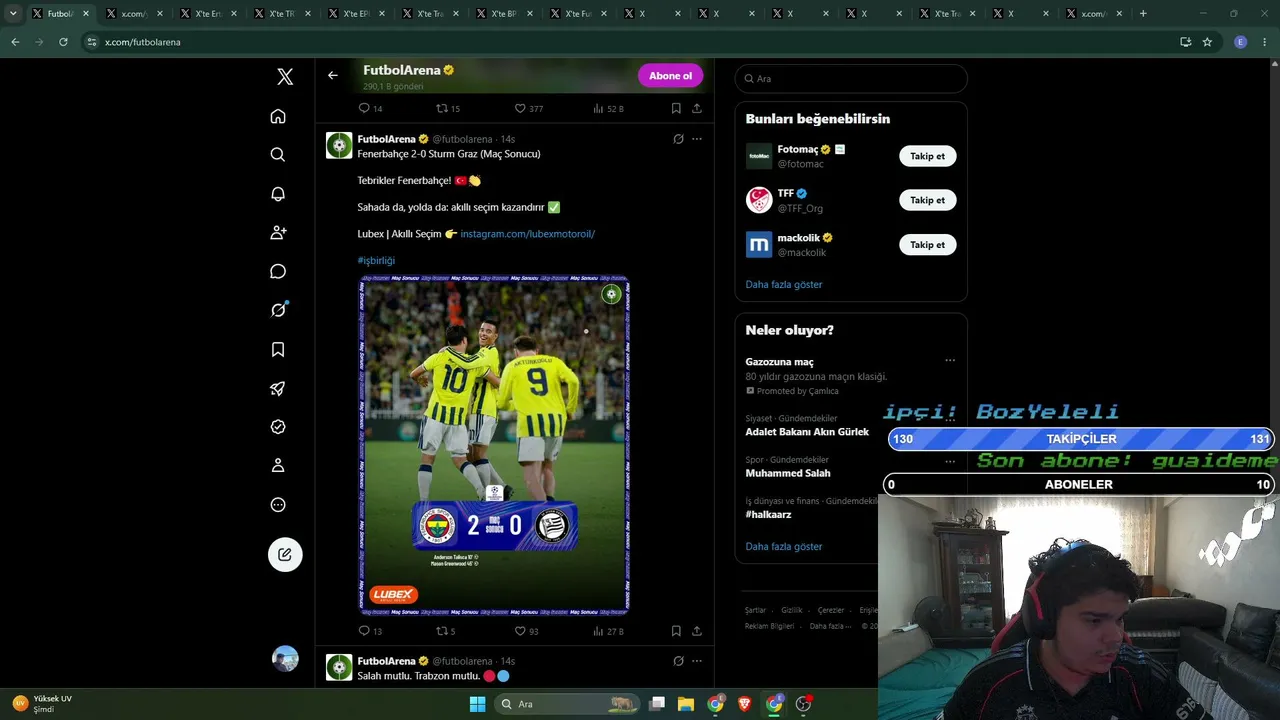This screenshot has width=1280, height=720.
Task: Open more options on the Fenerbahçe match post
Action: 697,139
